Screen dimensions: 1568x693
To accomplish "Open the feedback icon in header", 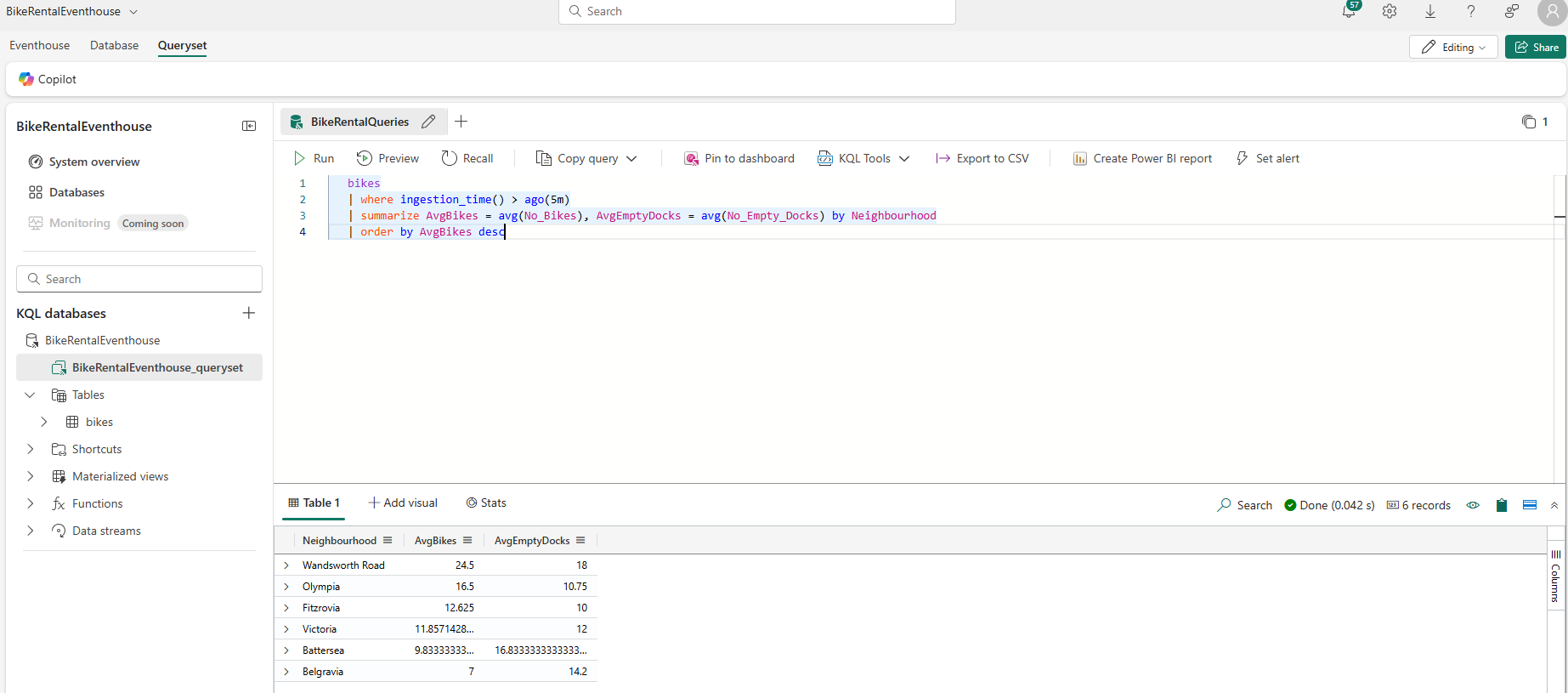I will point(1512,11).
